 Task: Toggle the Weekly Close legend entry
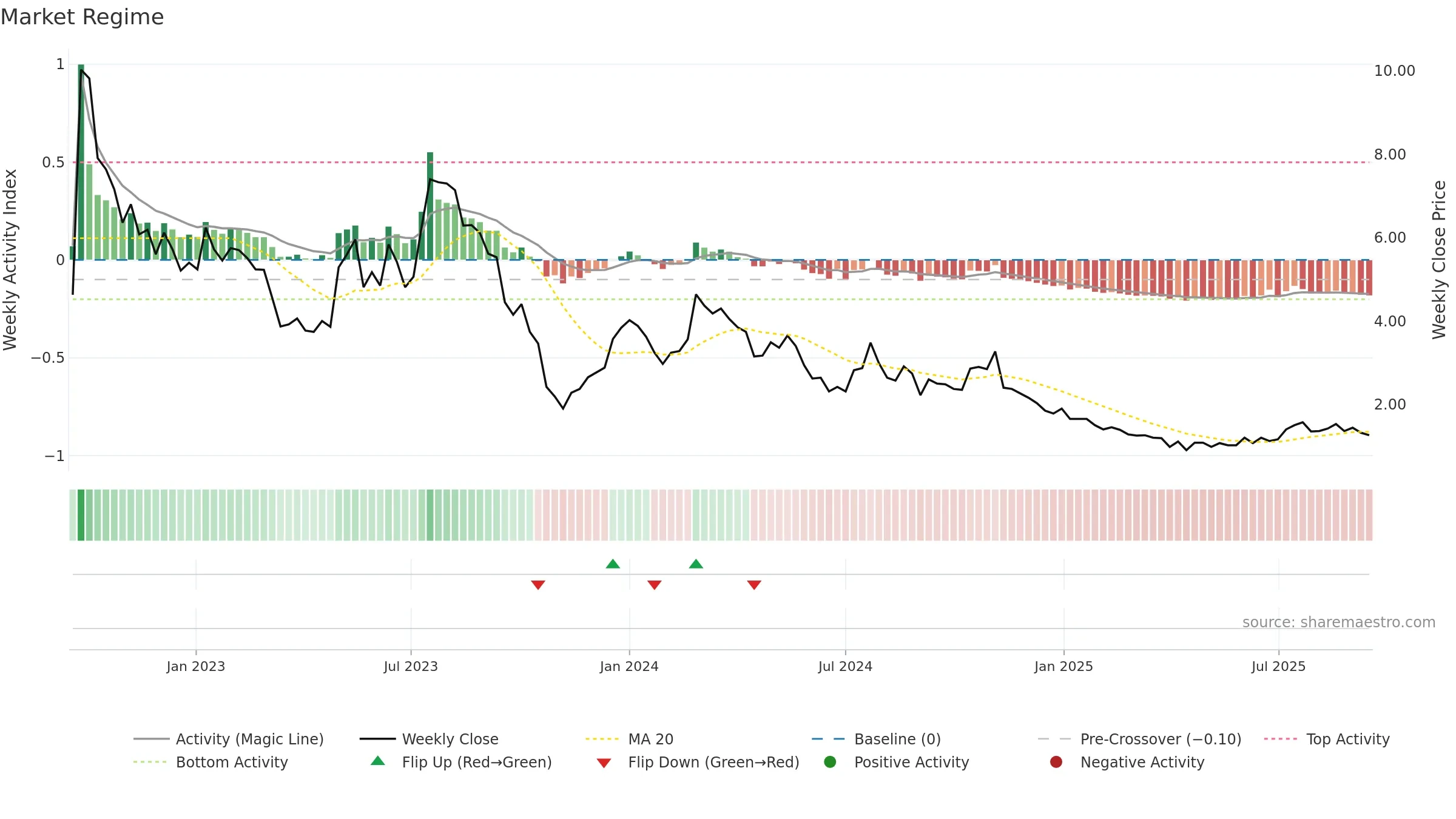[x=429, y=739]
